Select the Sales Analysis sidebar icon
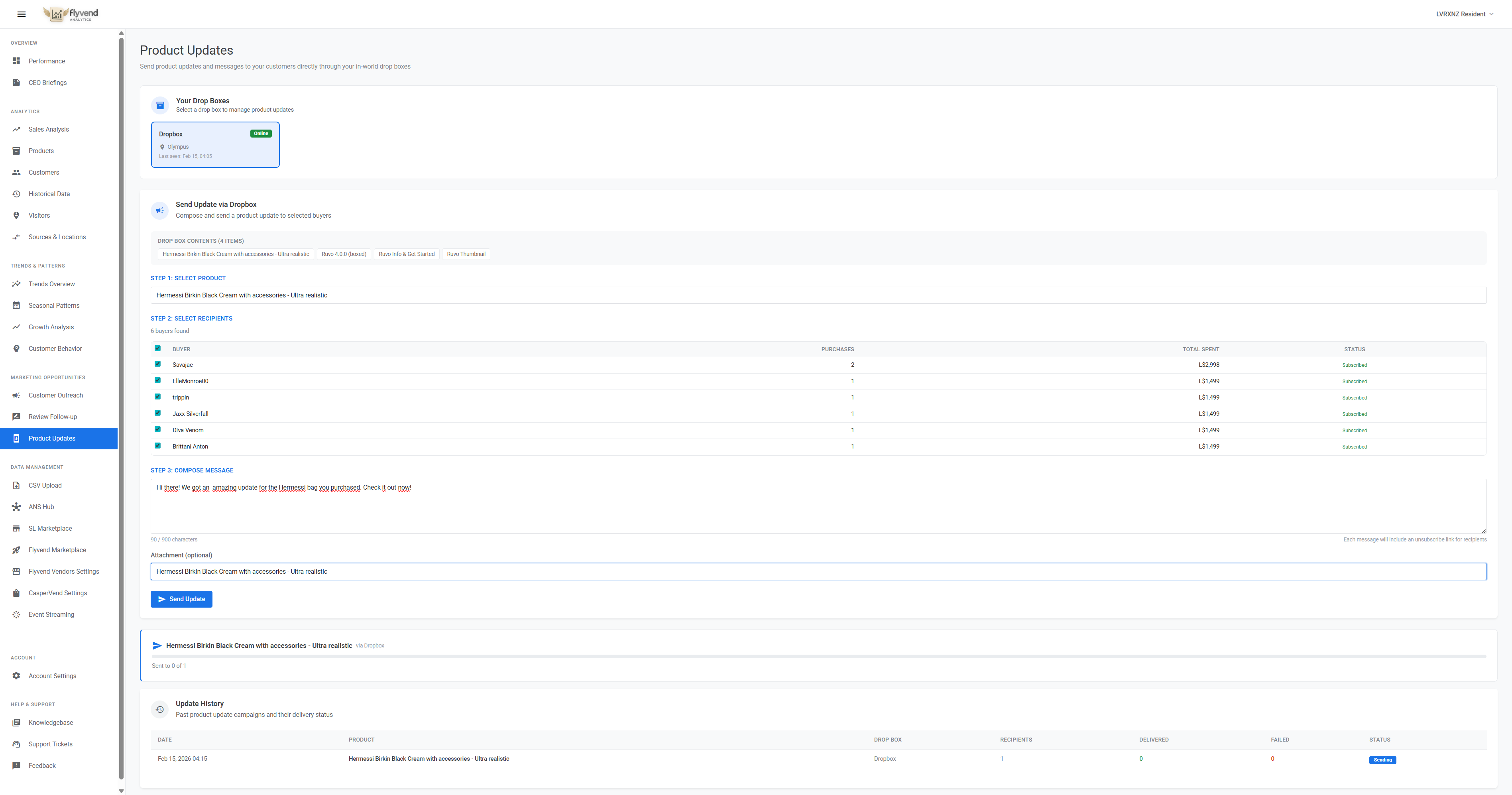 point(16,129)
